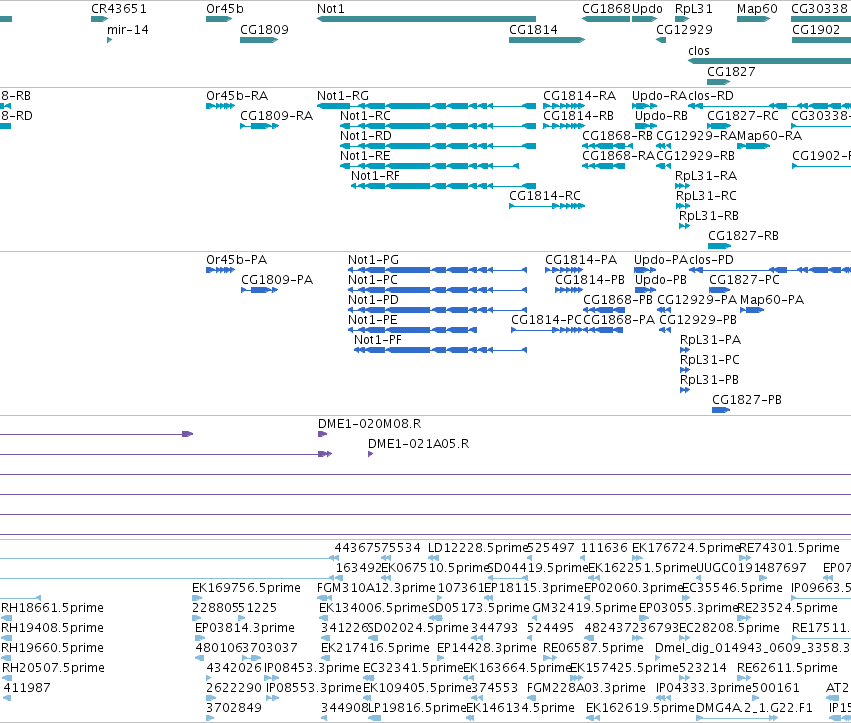The image size is (851, 723).
Task: Select the CG1827-PC protein label
Action: click(745, 280)
